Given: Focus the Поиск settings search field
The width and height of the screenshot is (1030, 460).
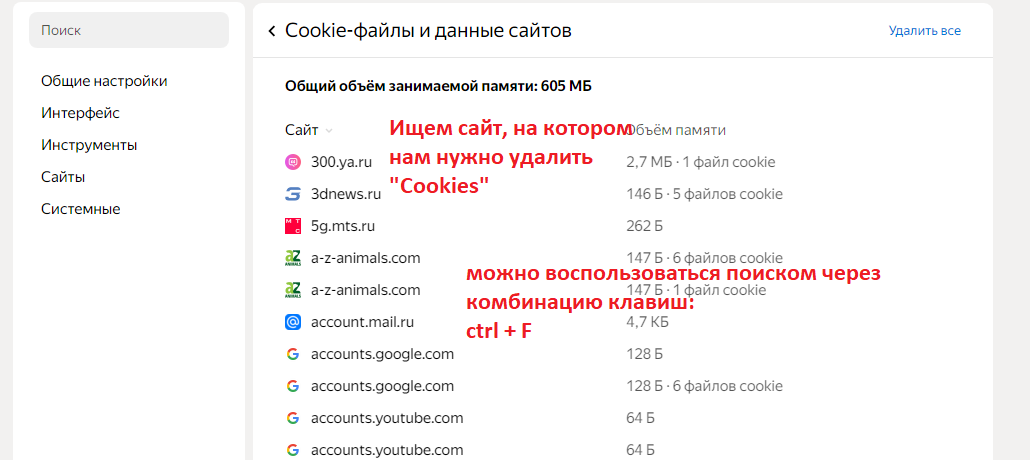Looking at the screenshot, I should coord(129,30).
